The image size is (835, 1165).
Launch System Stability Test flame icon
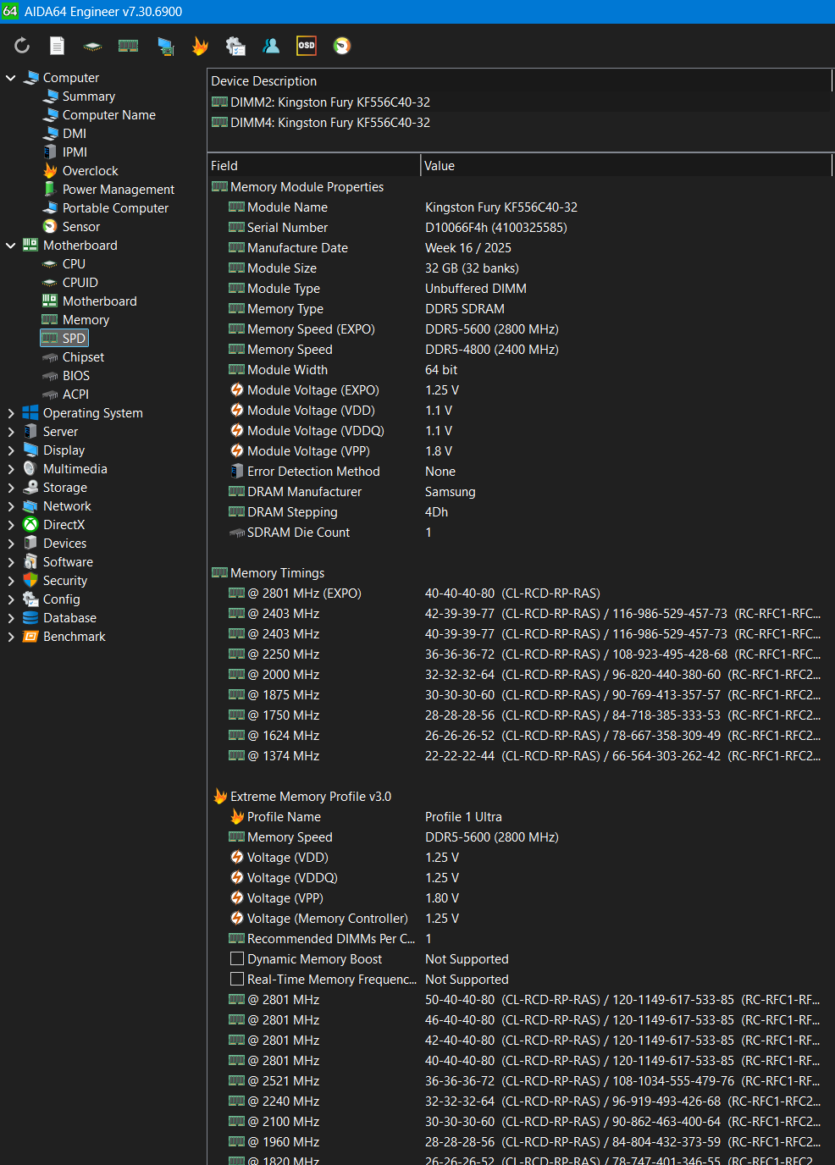(200, 46)
